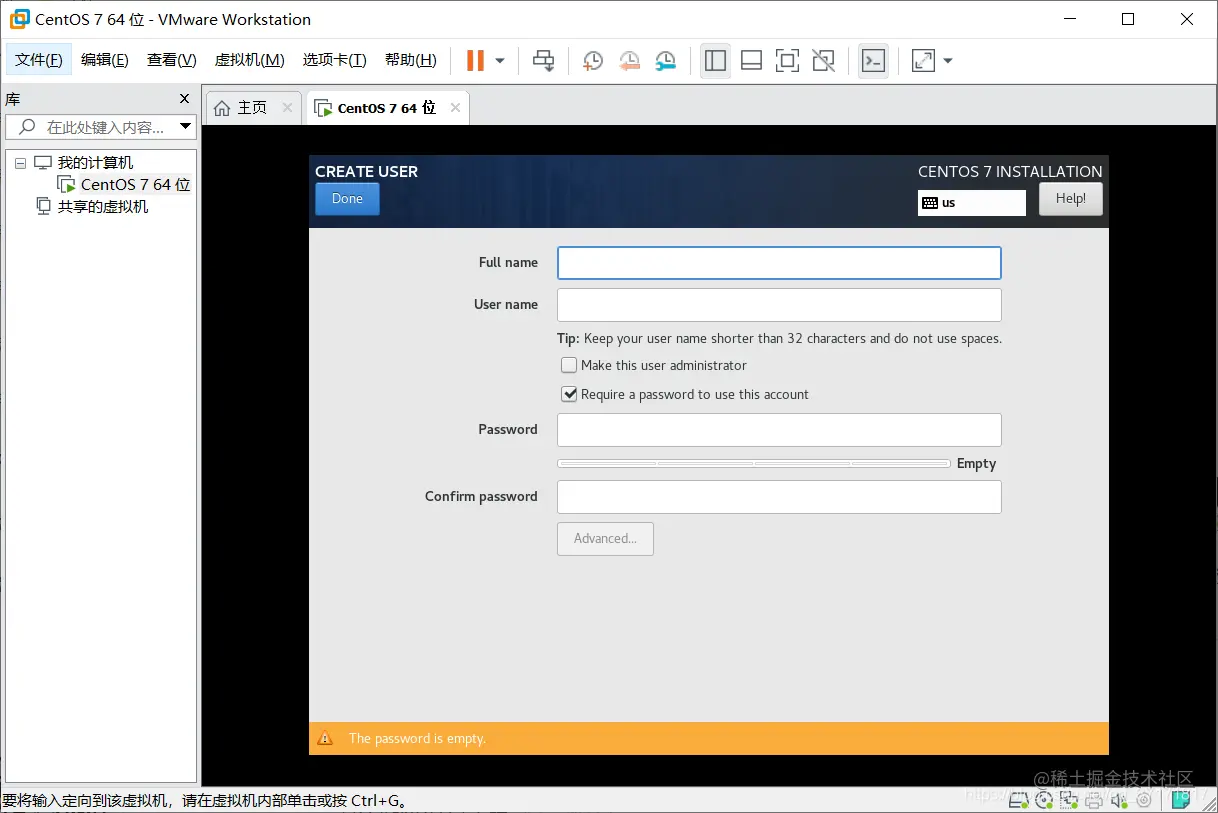Click the User name input field
Image resolution: width=1218 pixels, height=813 pixels.
(x=779, y=305)
